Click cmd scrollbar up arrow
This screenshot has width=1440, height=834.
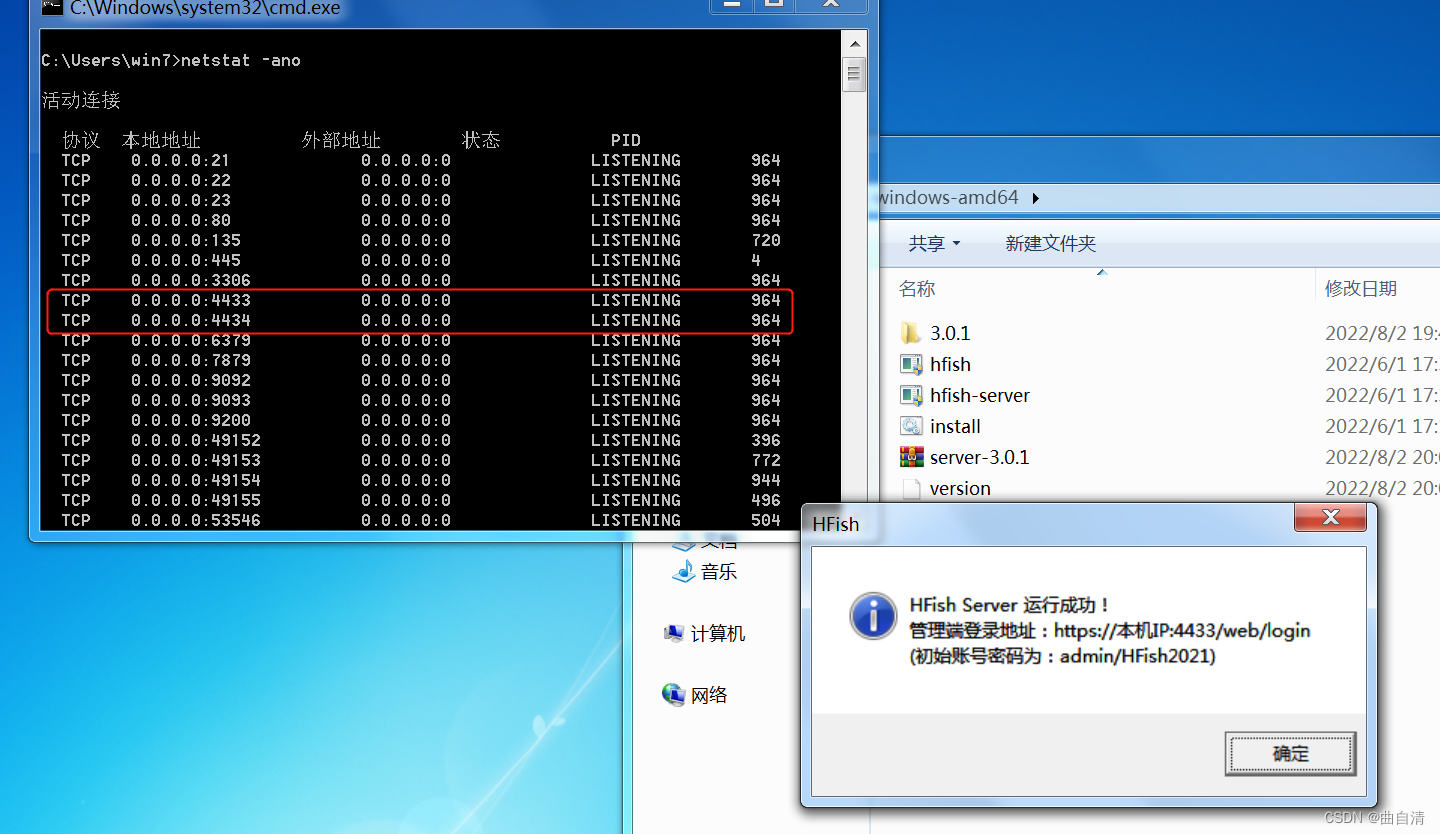[x=854, y=44]
